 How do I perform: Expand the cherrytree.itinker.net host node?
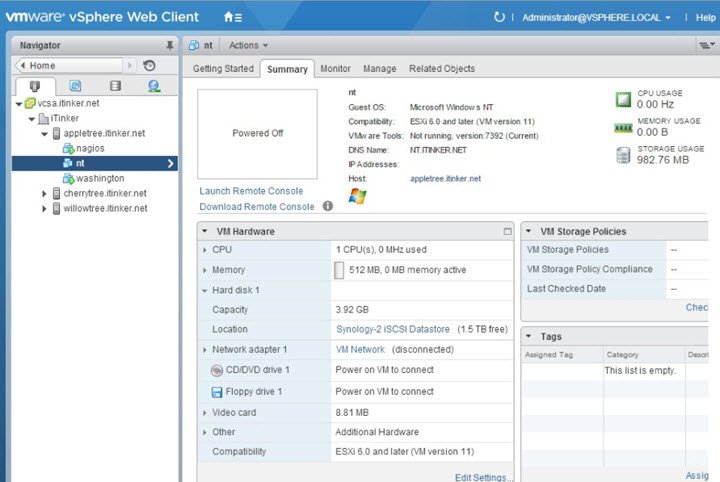[x=44, y=193]
